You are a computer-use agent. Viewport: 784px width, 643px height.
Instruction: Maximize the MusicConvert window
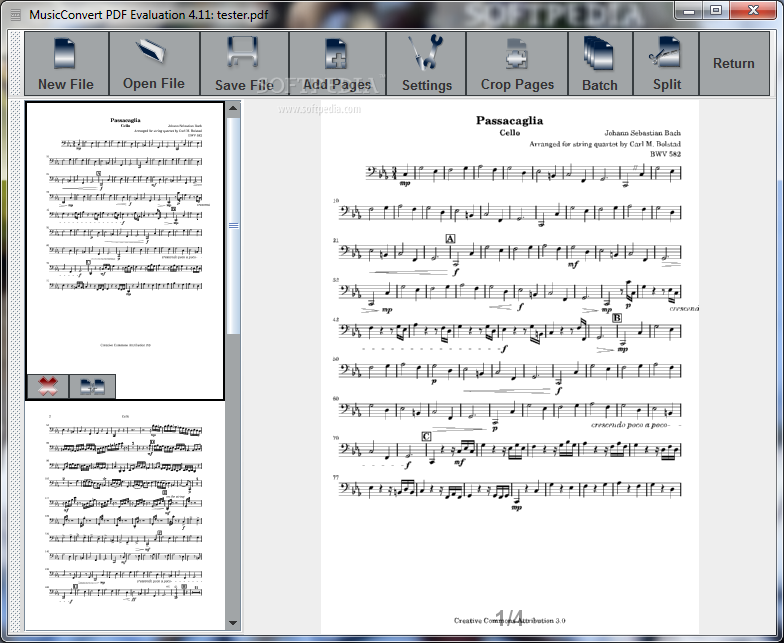(716, 10)
